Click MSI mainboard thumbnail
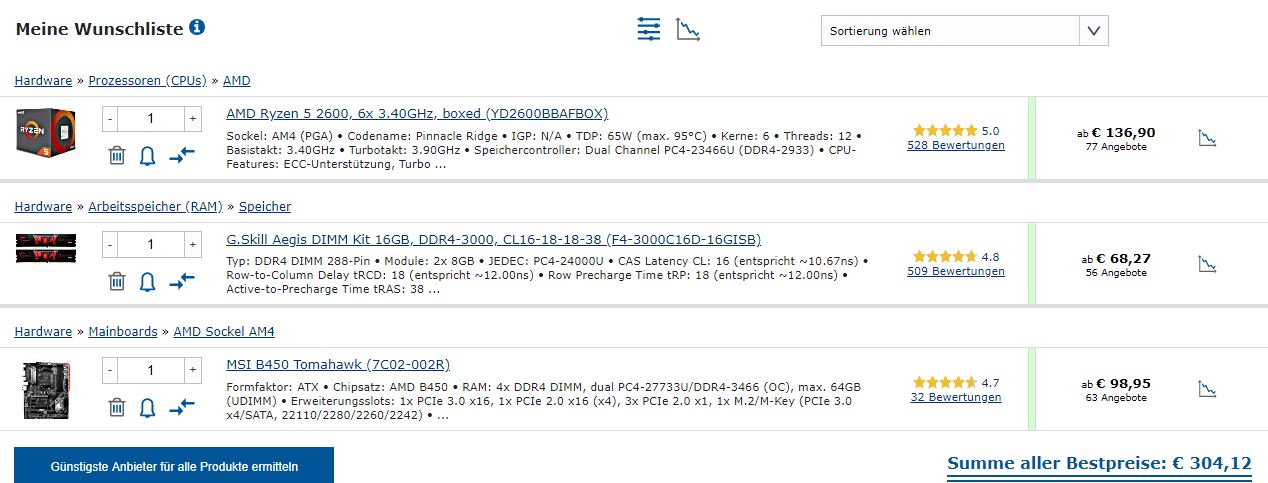This screenshot has height=483, width=1268. point(46,391)
